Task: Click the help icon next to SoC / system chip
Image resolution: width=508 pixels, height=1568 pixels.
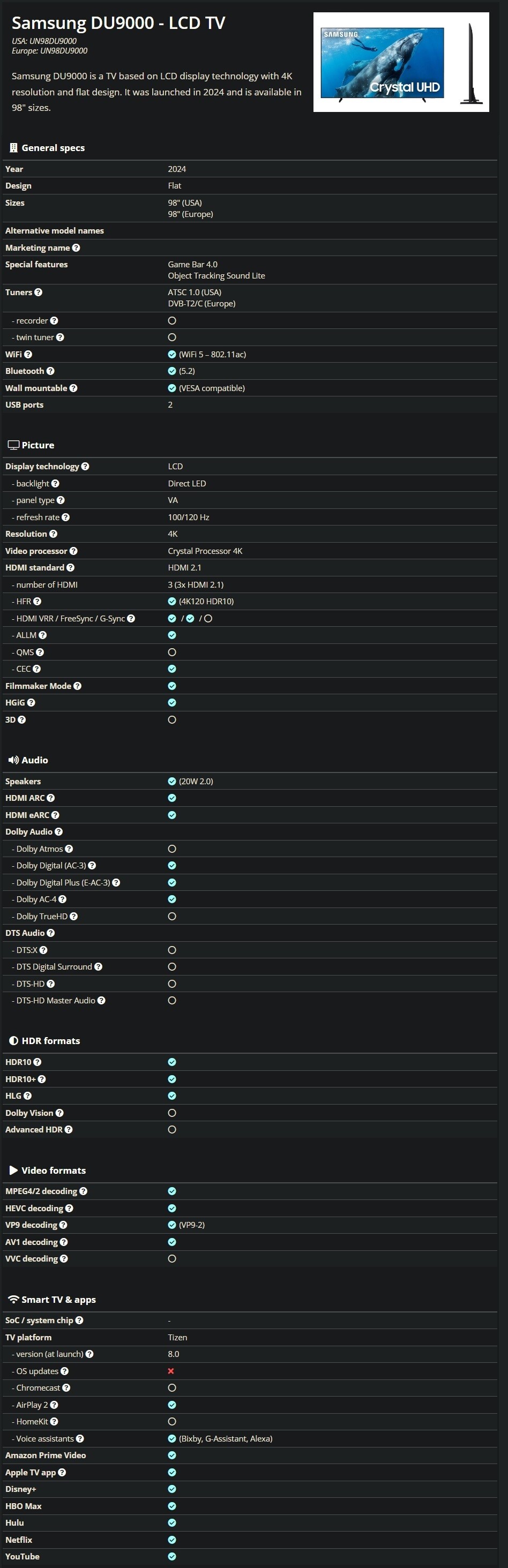Action: (x=80, y=1321)
